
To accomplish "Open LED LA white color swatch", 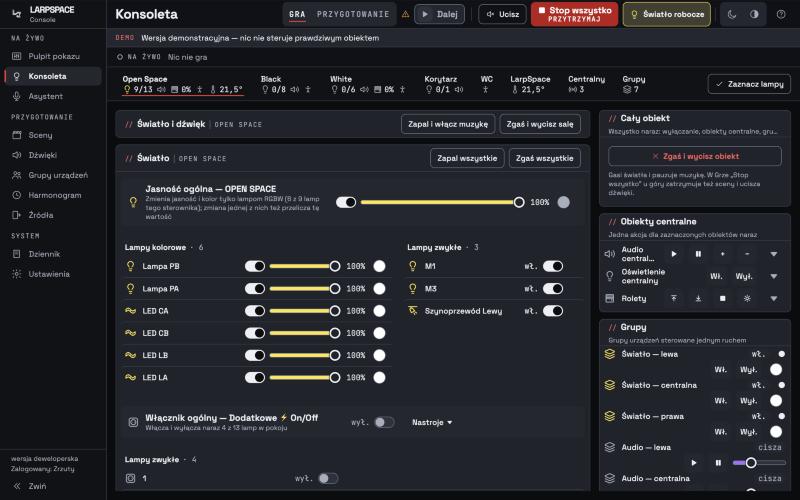I will 379,378.
